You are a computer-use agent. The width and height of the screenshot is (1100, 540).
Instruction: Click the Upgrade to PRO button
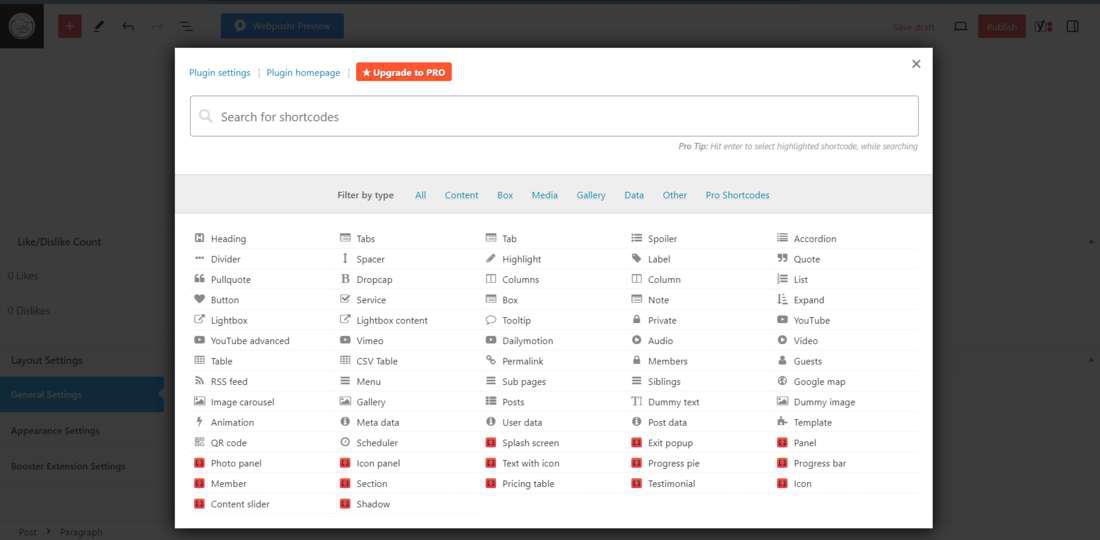(404, 72)
